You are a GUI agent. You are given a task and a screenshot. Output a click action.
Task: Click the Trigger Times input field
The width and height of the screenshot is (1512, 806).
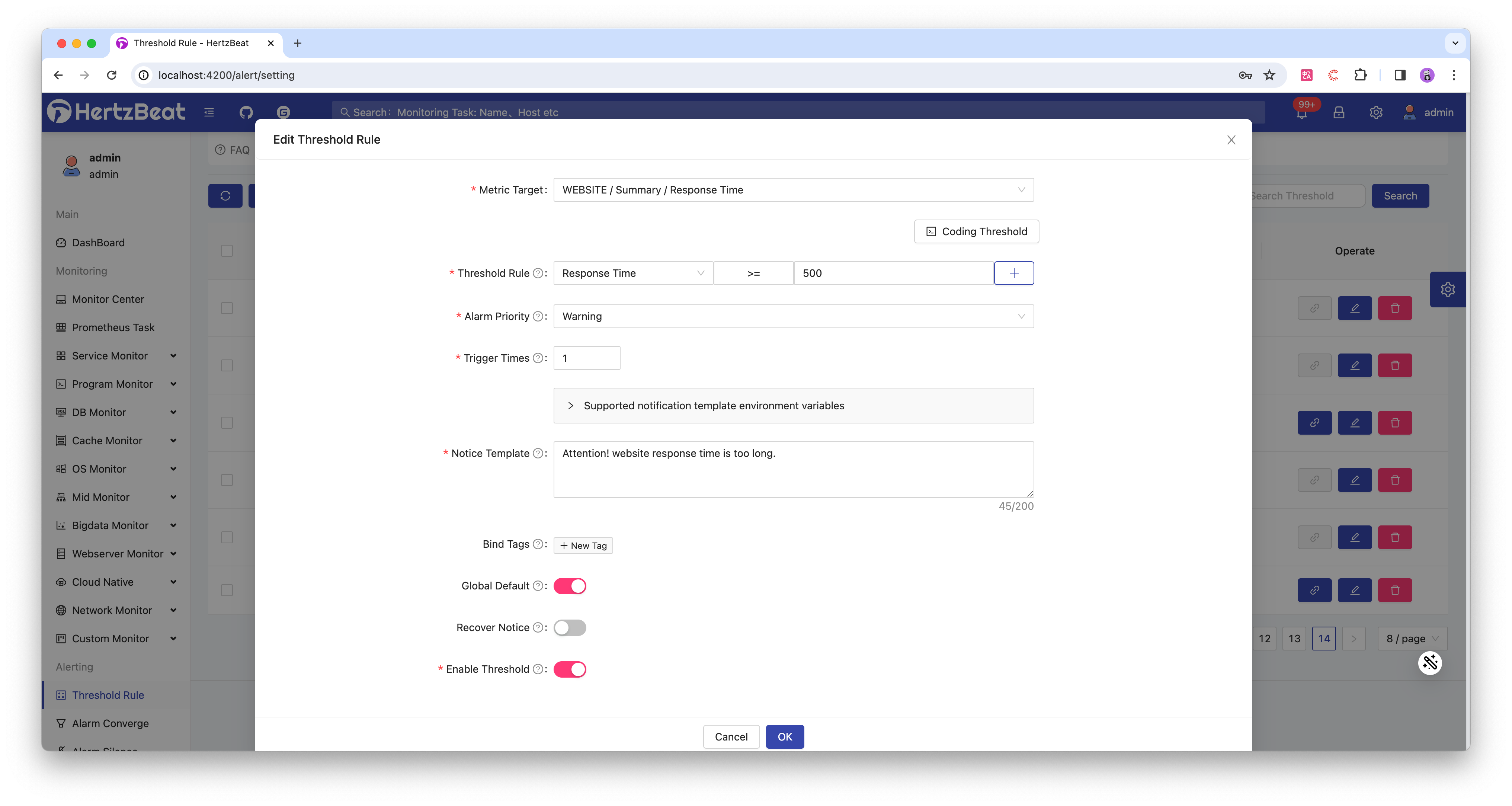(x=586, y=358)
